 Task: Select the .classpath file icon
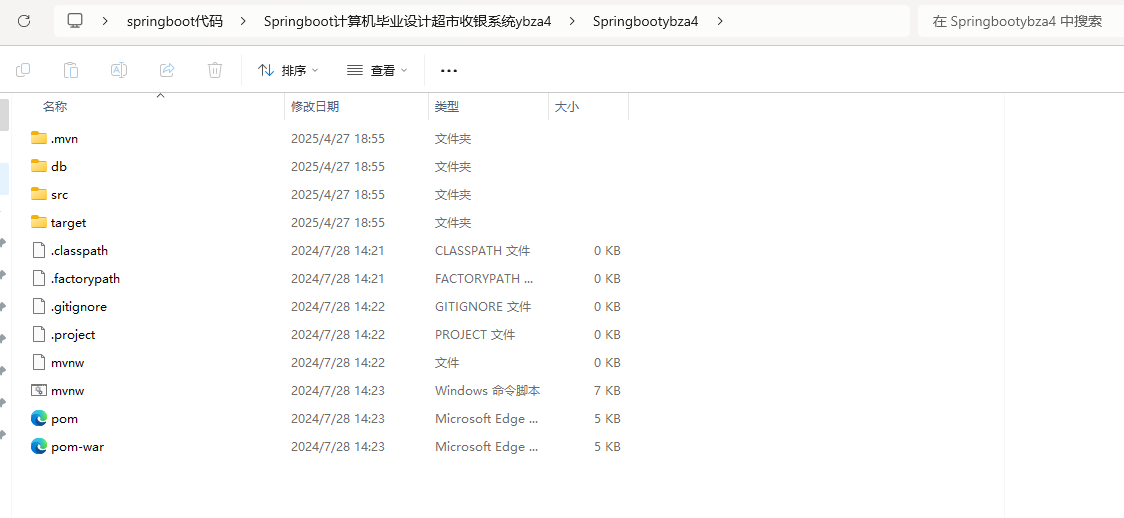(39, 250)
